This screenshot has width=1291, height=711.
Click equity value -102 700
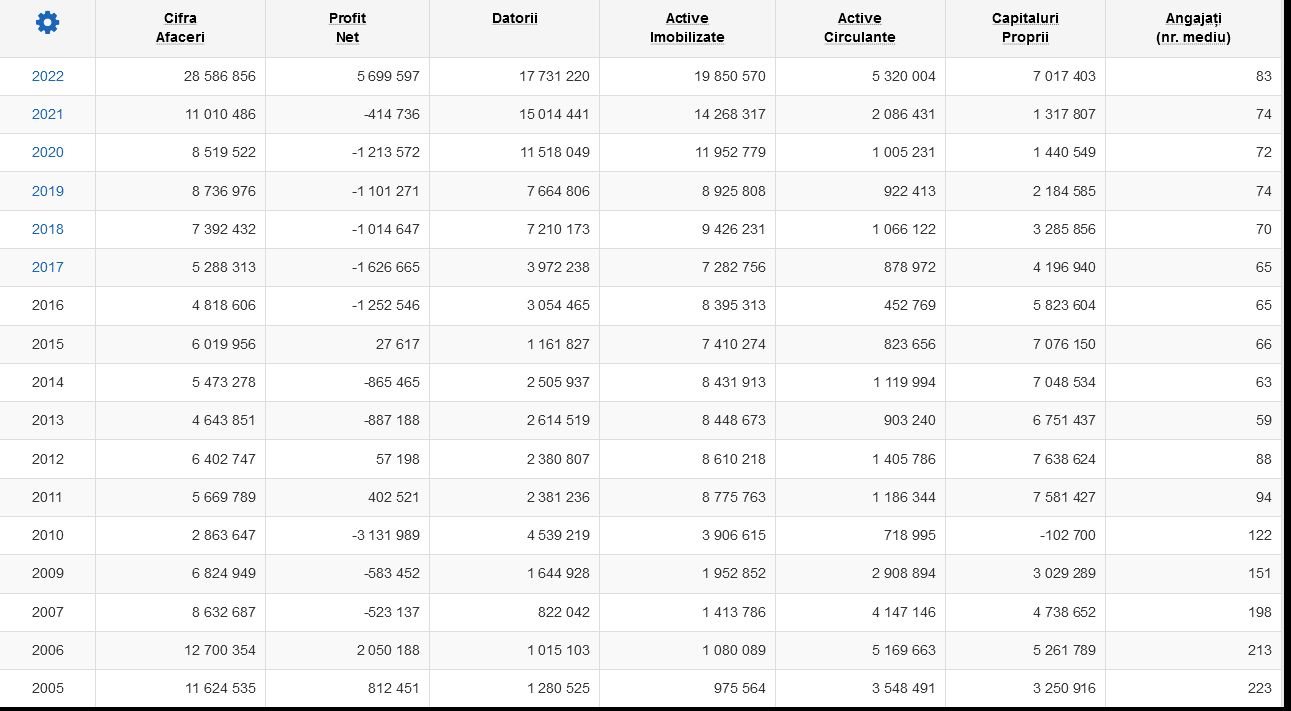click(1068, 535)
